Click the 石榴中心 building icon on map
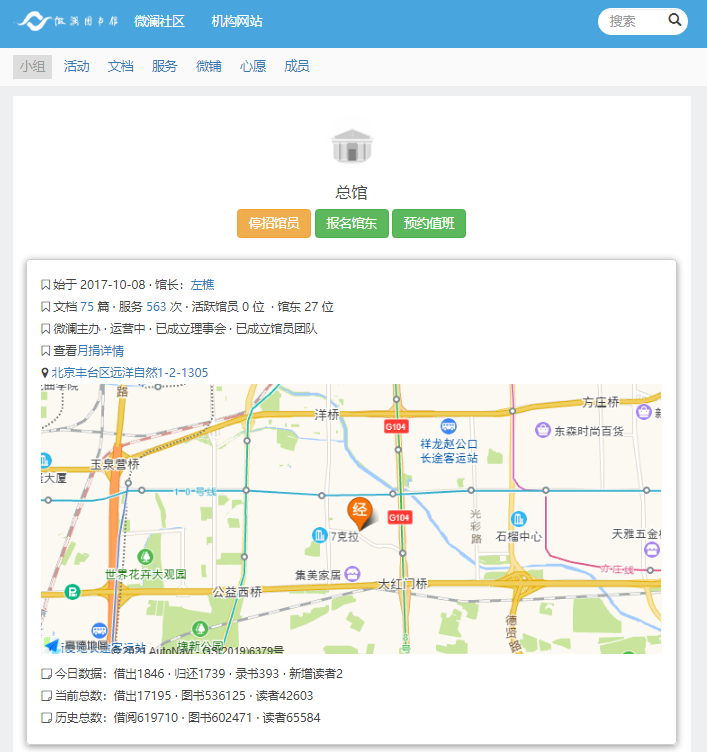 (518, 518)
